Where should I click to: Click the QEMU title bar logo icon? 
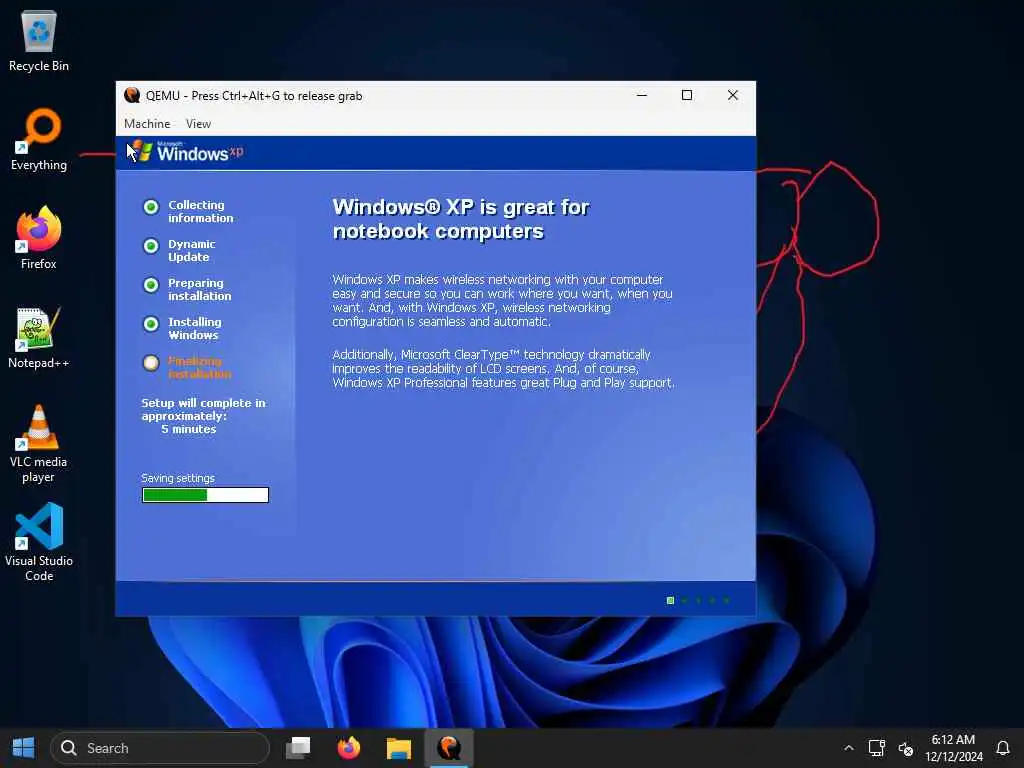click(x=132, y=95)
